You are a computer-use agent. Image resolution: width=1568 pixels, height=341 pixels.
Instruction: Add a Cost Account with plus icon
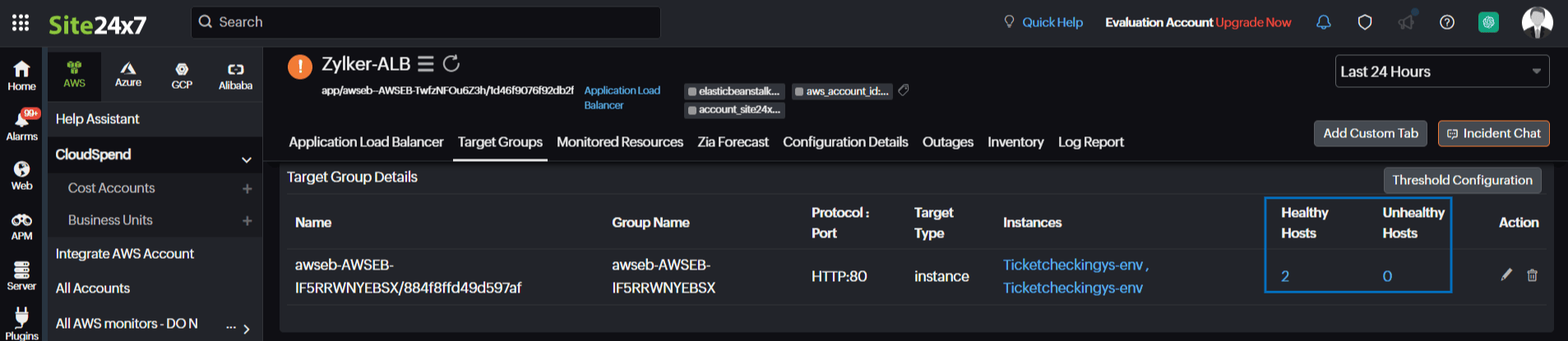(247, 189)
